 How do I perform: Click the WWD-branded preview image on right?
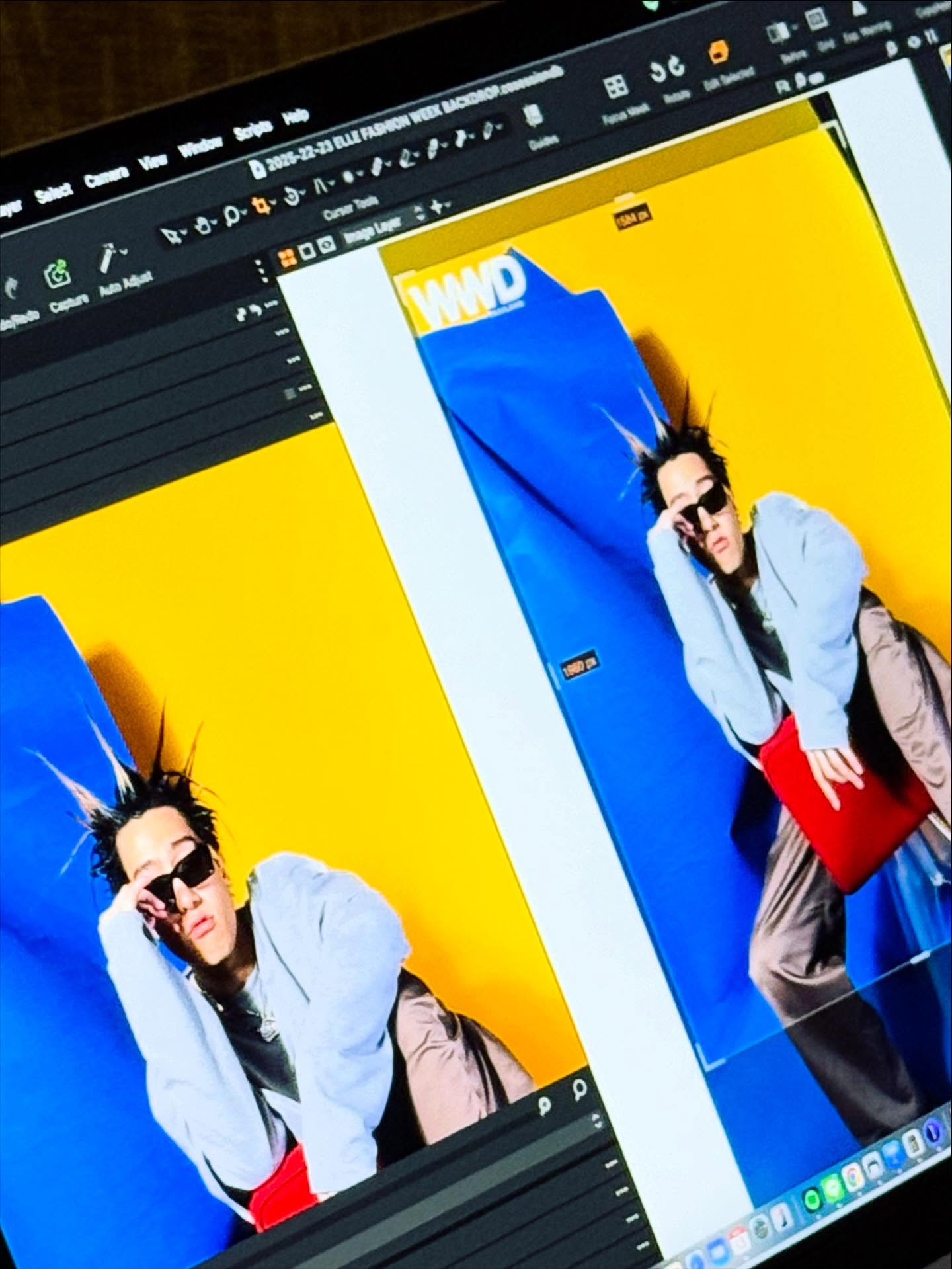661,595
